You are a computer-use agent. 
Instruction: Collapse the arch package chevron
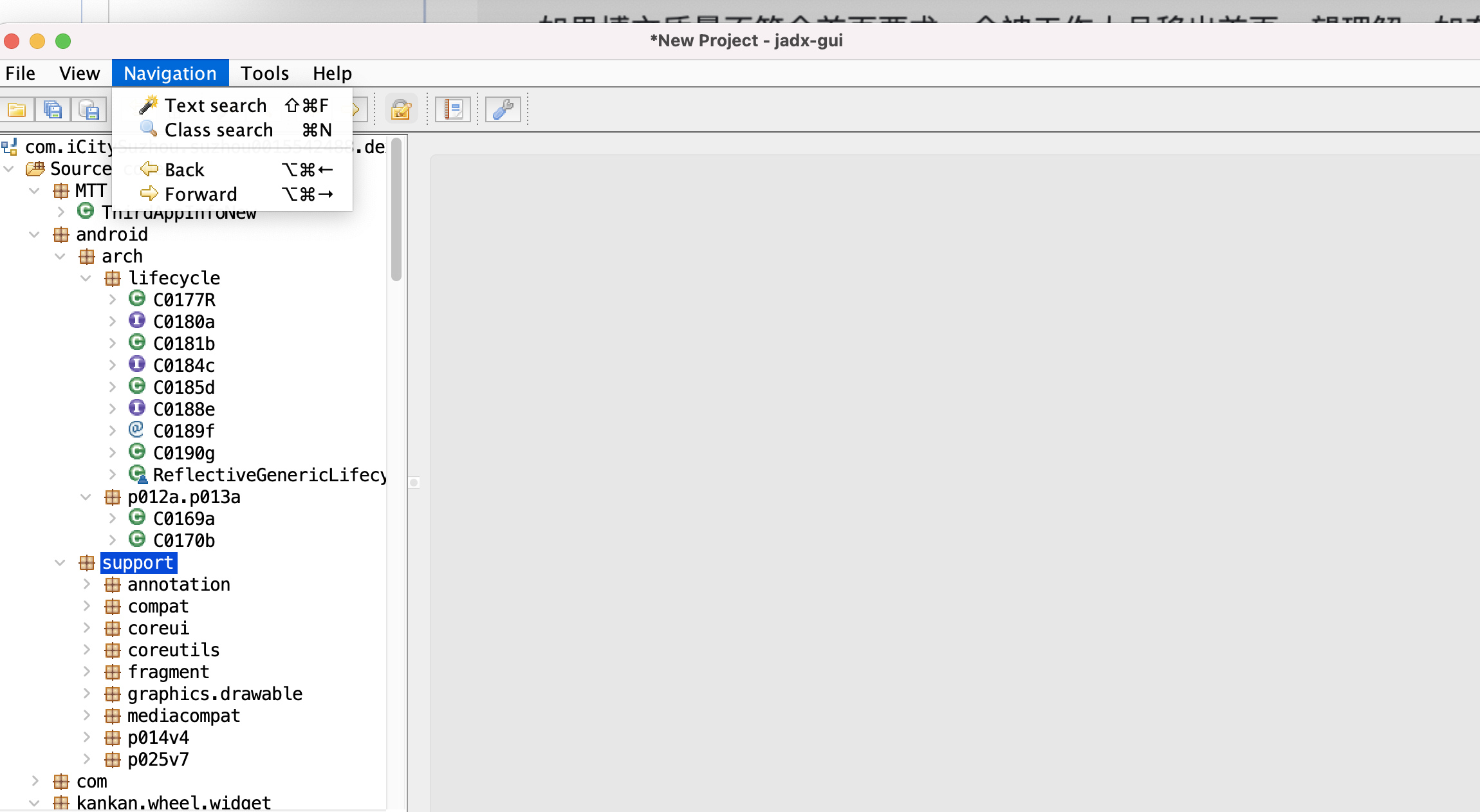point(60,257)
